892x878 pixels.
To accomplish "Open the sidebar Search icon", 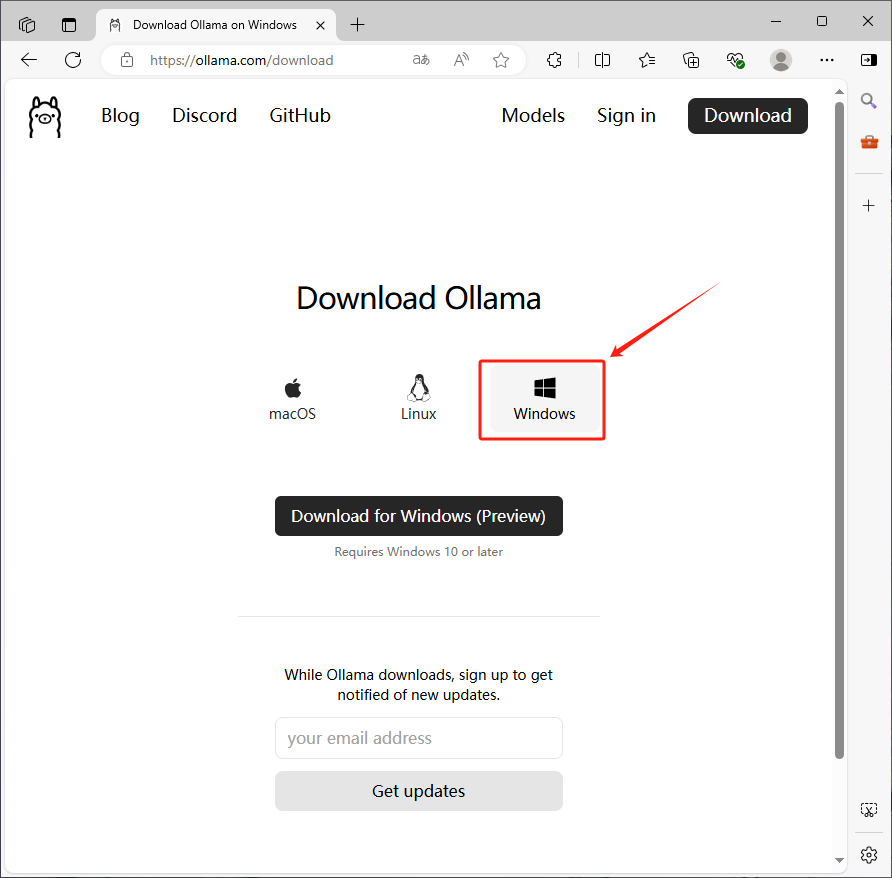I will 868,101.
